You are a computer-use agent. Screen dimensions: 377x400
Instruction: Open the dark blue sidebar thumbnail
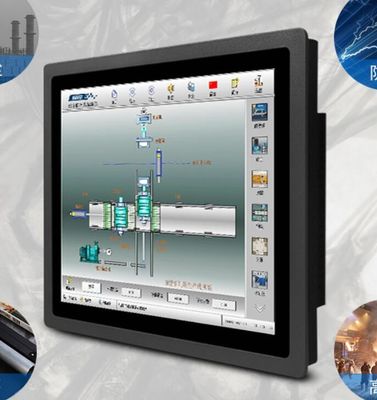click(260, 112)
